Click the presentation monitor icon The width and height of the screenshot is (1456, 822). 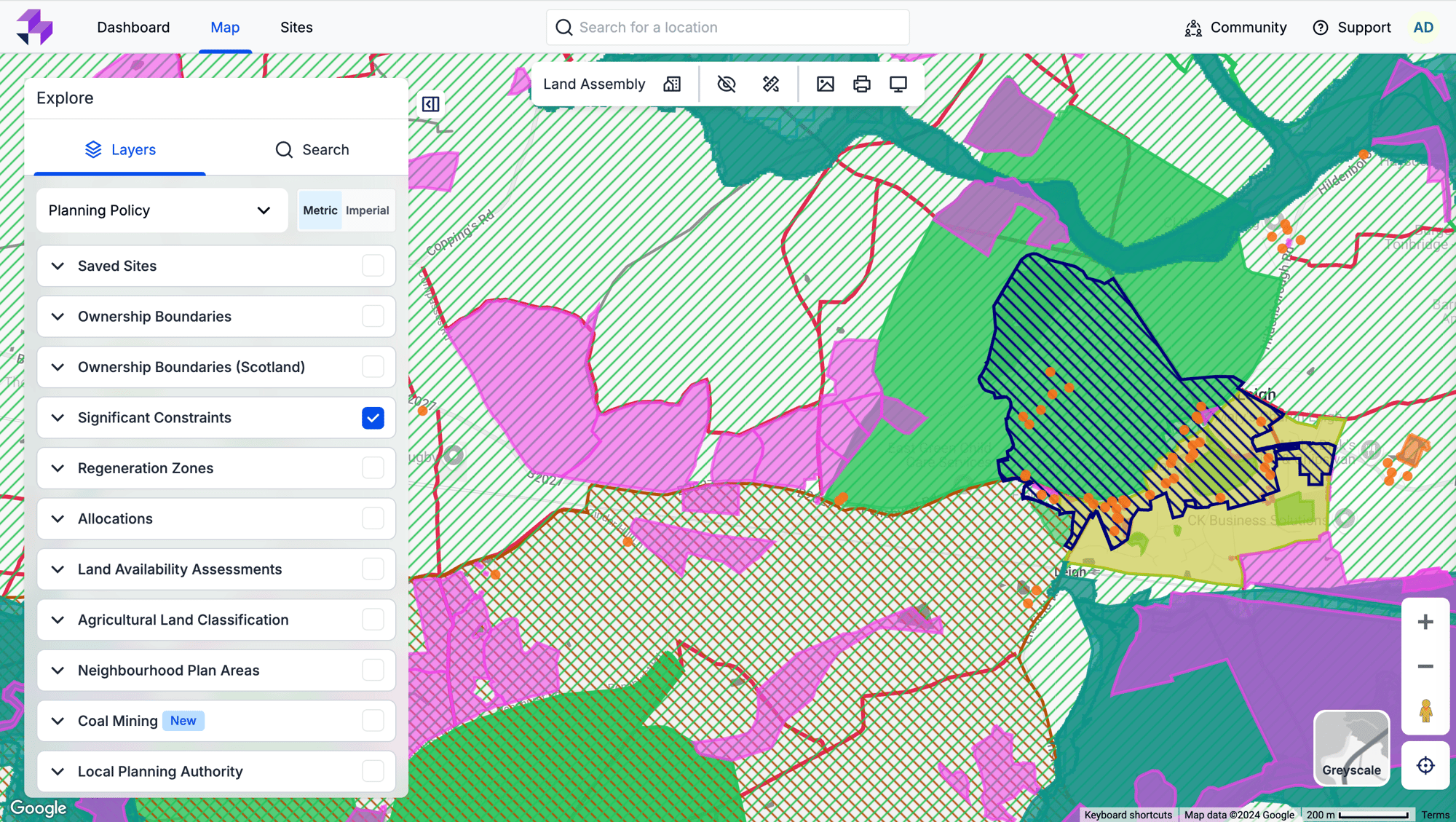pos(898,84)
